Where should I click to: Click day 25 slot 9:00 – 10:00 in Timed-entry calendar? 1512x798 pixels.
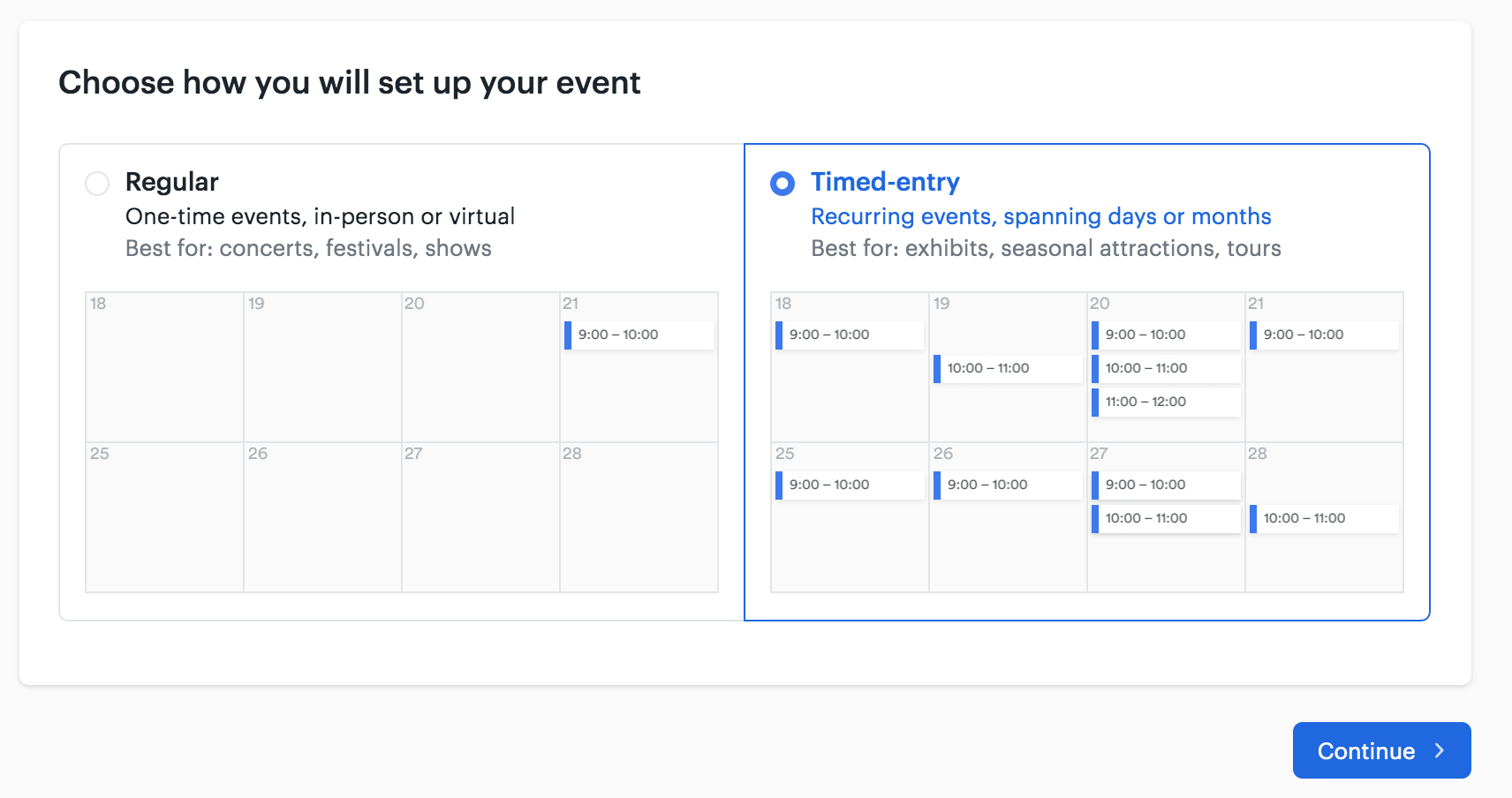pyautogui.click(x=850, y=485)
